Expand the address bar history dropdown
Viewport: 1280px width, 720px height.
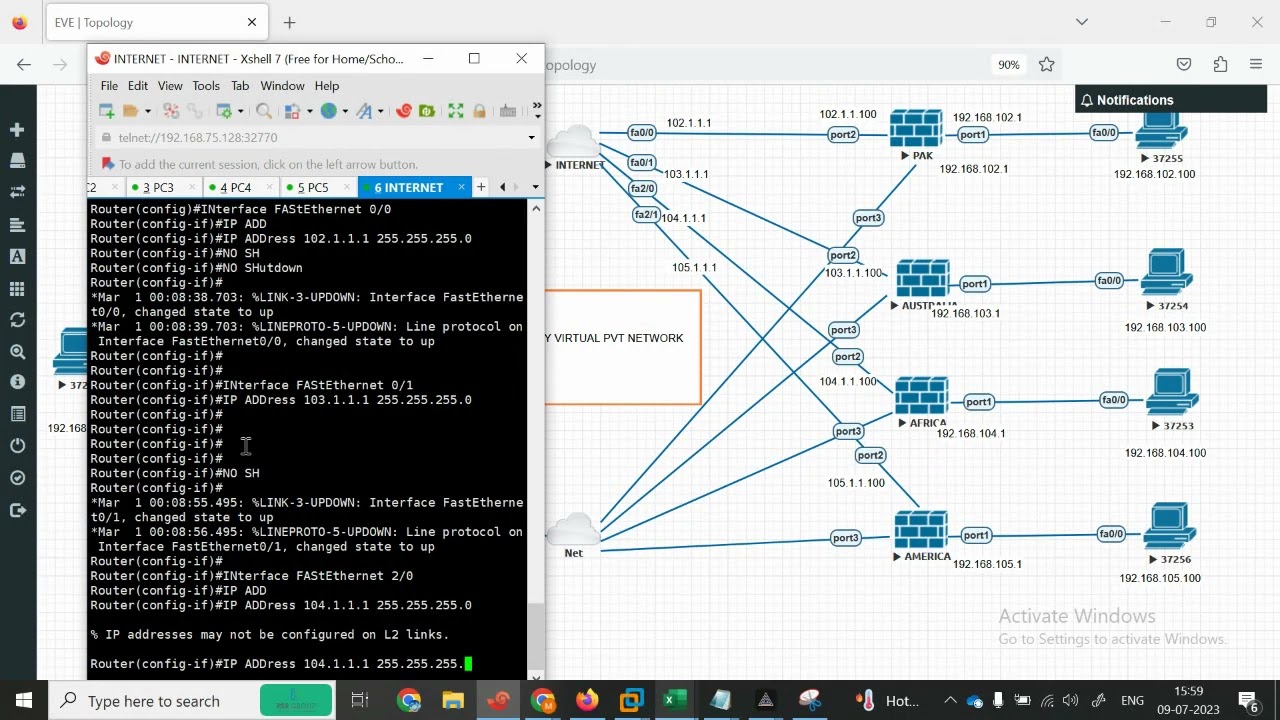click(531, 138)
